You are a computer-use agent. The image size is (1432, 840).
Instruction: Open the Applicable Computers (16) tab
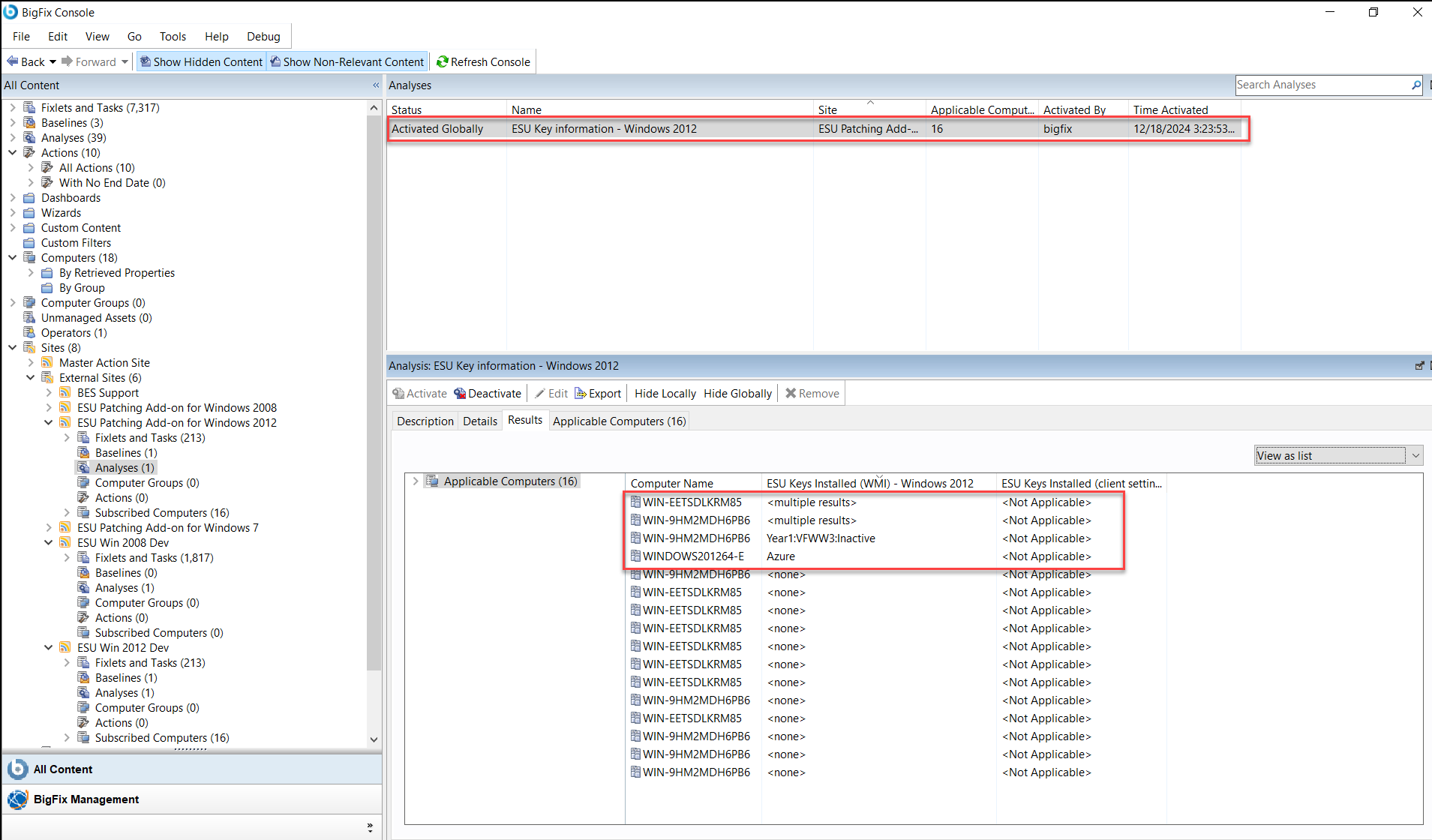coord(620,421)
